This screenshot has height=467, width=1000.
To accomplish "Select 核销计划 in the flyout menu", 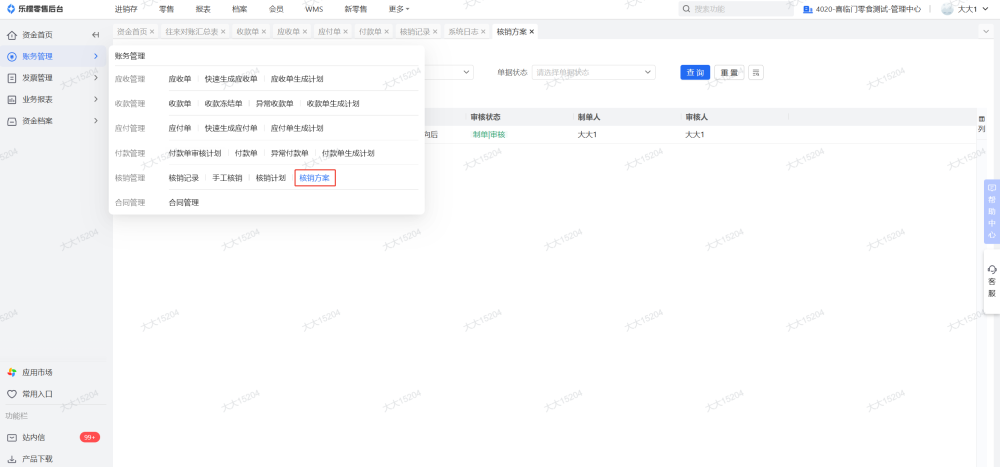I will pyautogui.click(x=270, y=178).
